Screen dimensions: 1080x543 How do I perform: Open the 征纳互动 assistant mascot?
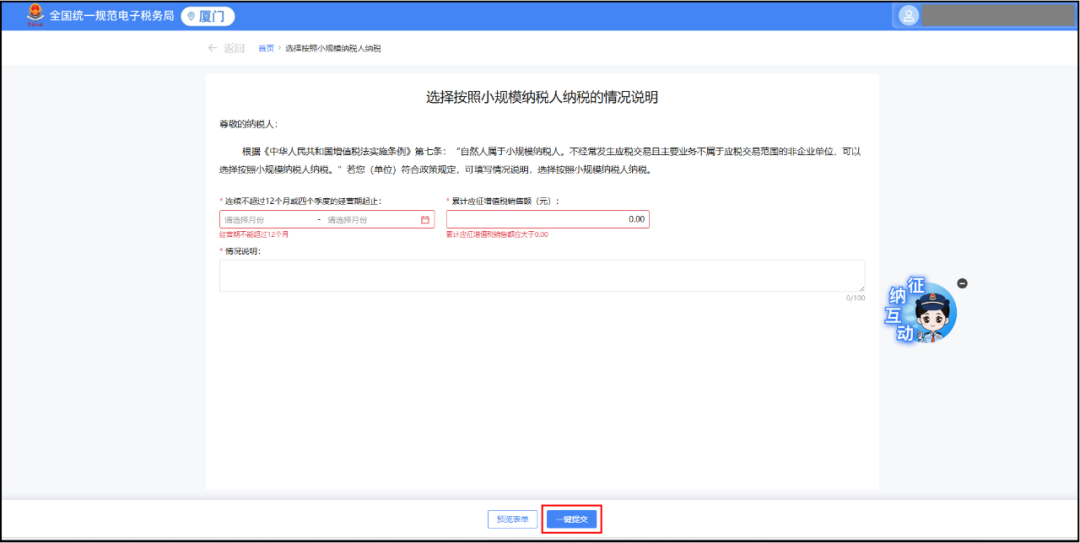coord(924,312)
